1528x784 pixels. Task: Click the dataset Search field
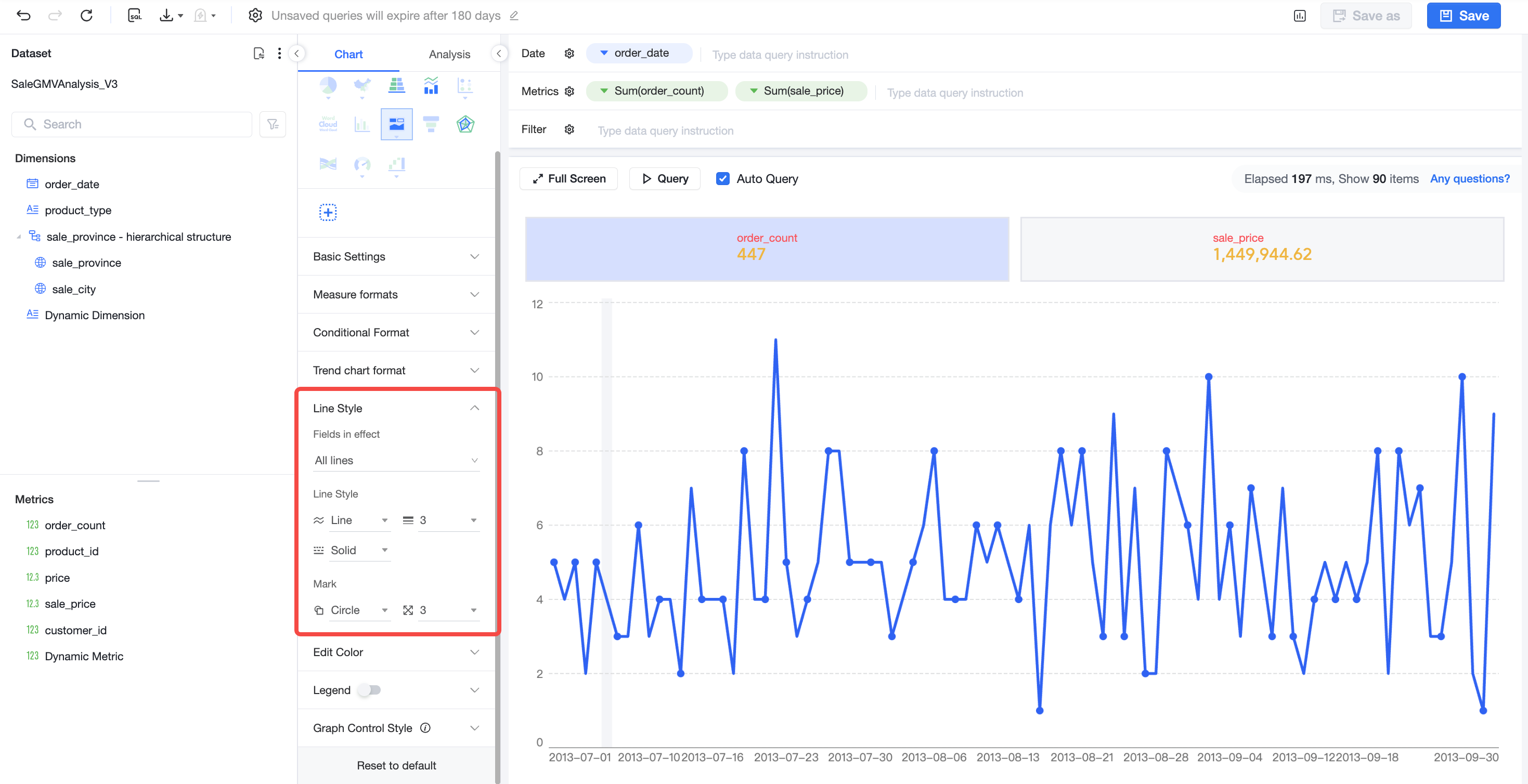point(132,124)
